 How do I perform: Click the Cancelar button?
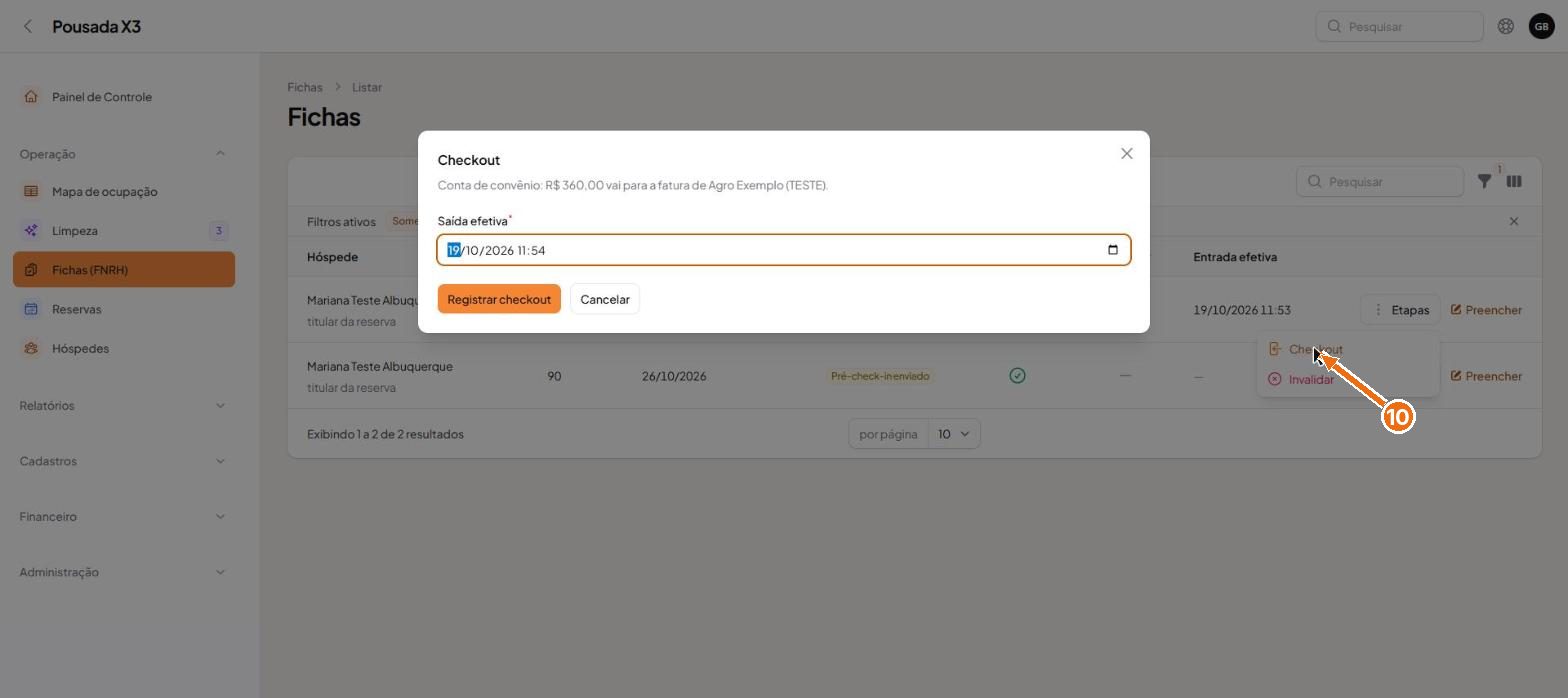605,299
